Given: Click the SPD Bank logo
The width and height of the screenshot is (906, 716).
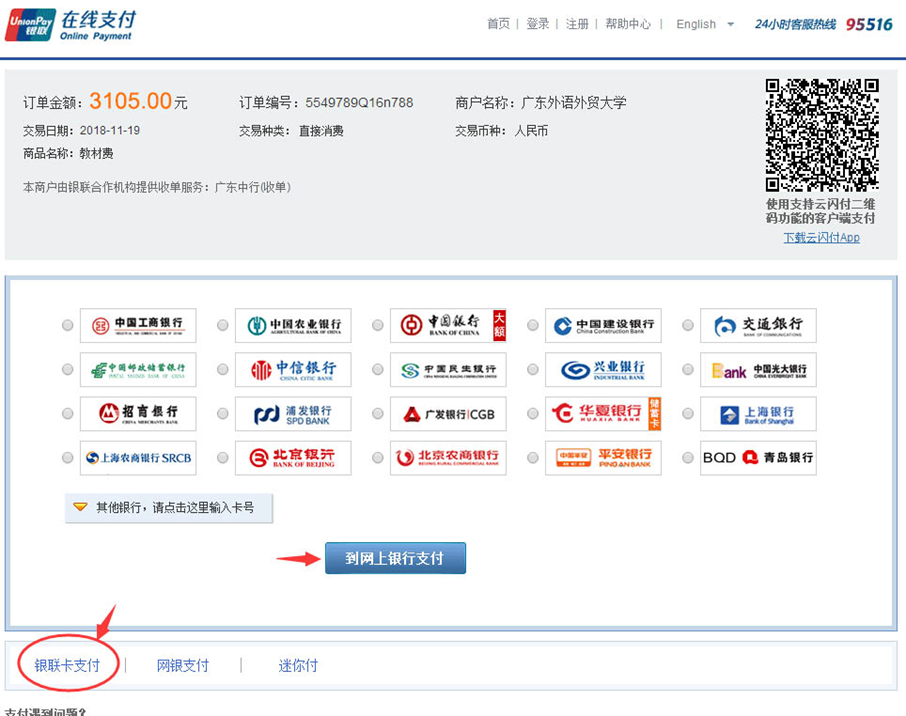Looking at the screenshot, I should point(293,414).
